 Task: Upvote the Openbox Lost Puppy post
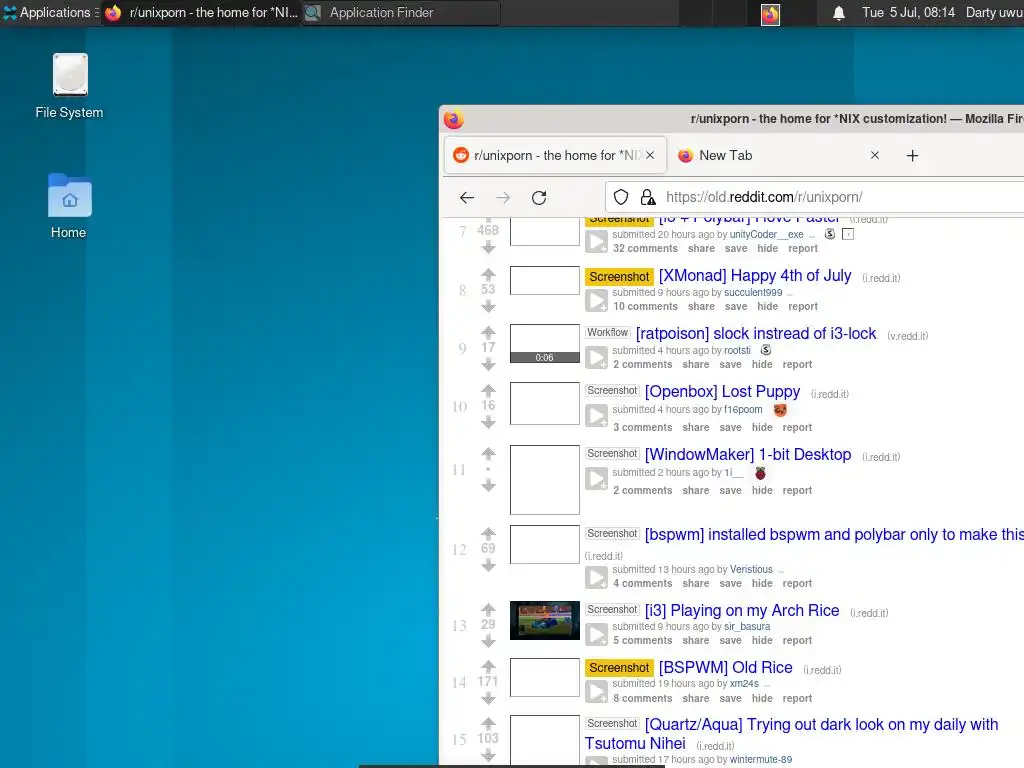(x=488, y=390)
